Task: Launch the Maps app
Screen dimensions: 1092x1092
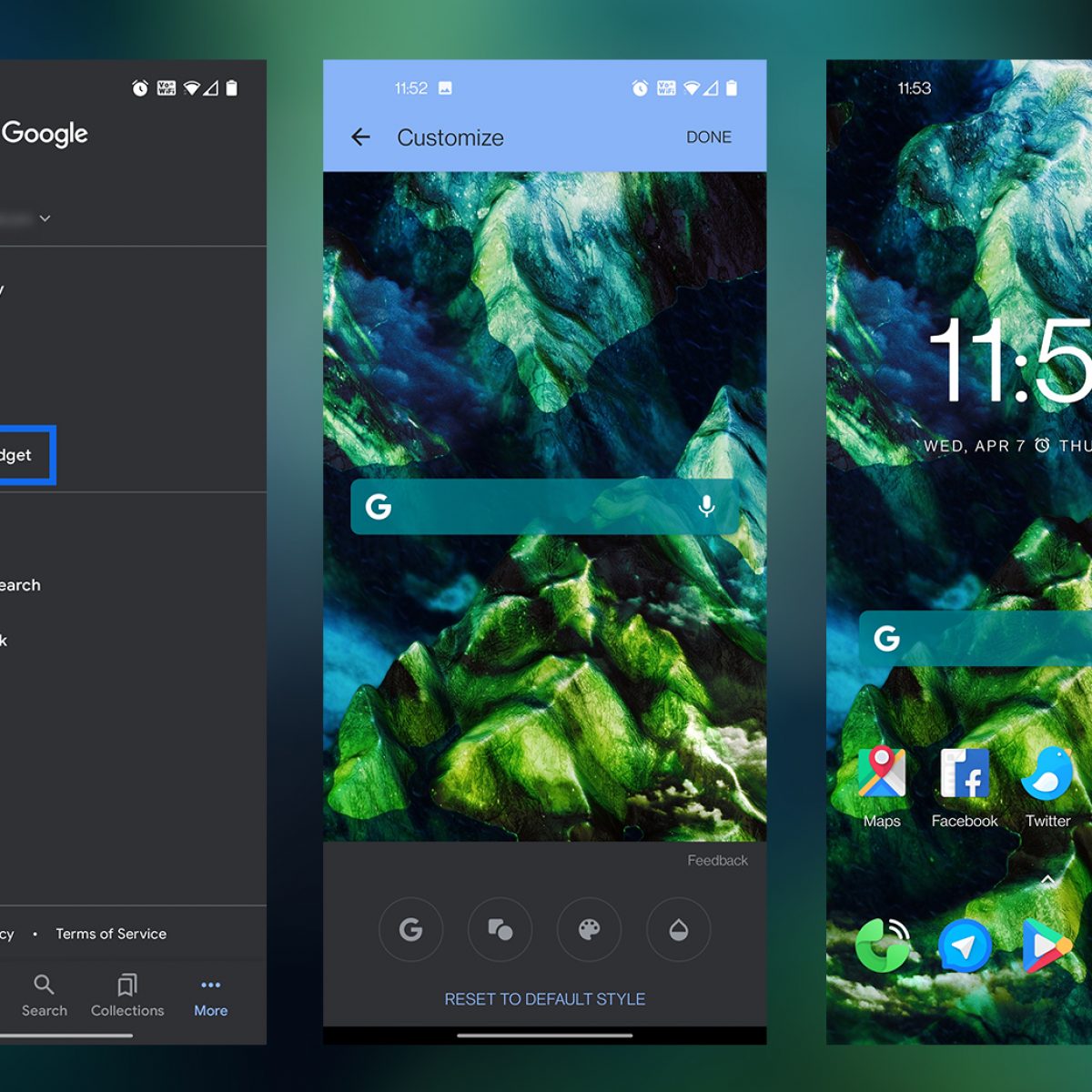Action: (x=881, y=784)
